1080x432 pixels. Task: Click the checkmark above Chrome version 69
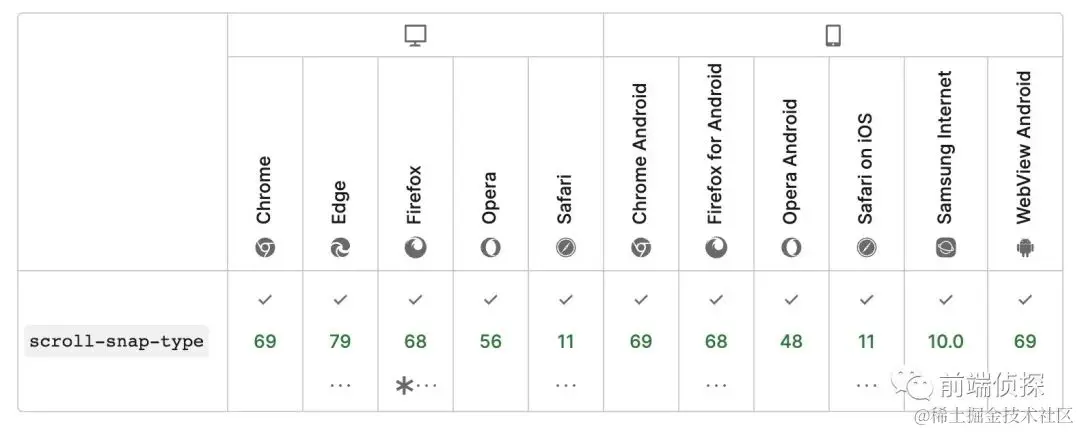click(x=265, y=299)
